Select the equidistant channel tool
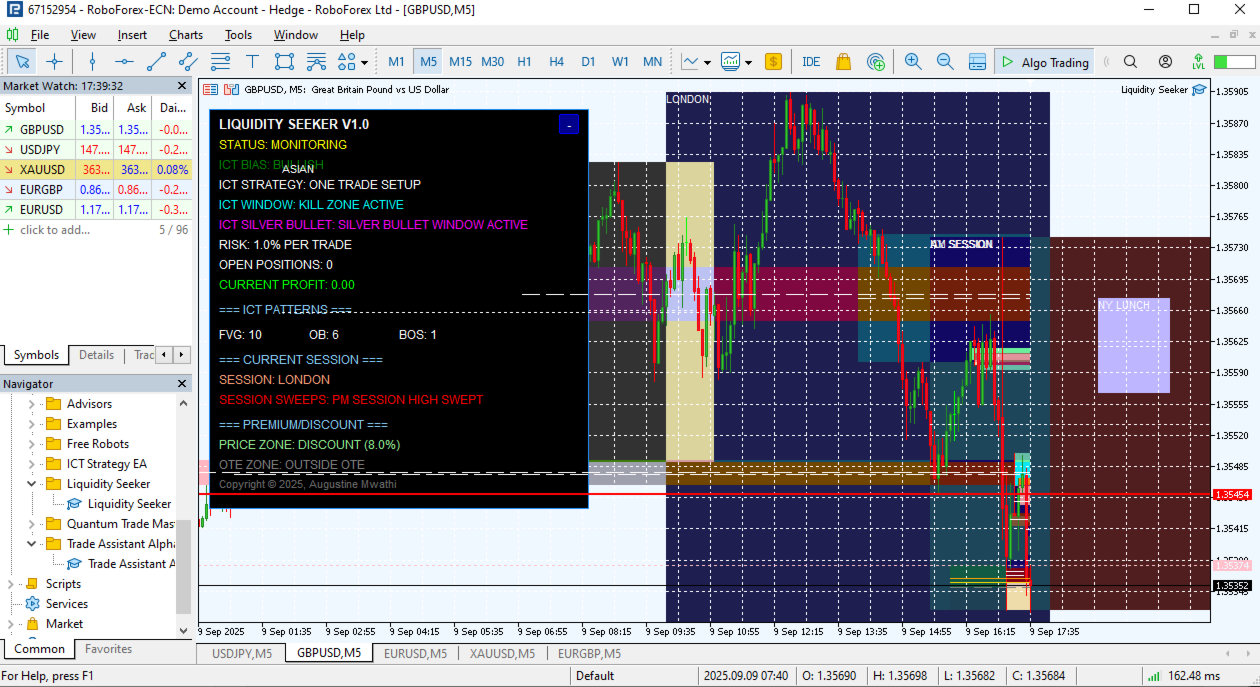This screenshot has height=687, width=1260. [x=188, y=61]
